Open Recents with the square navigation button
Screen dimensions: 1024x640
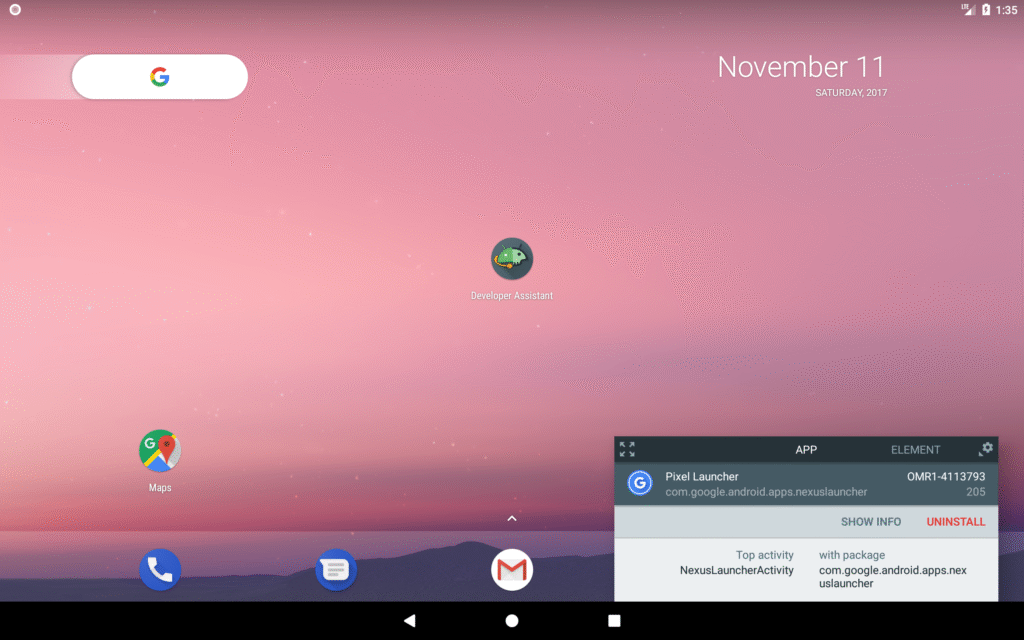pos(613,620)
